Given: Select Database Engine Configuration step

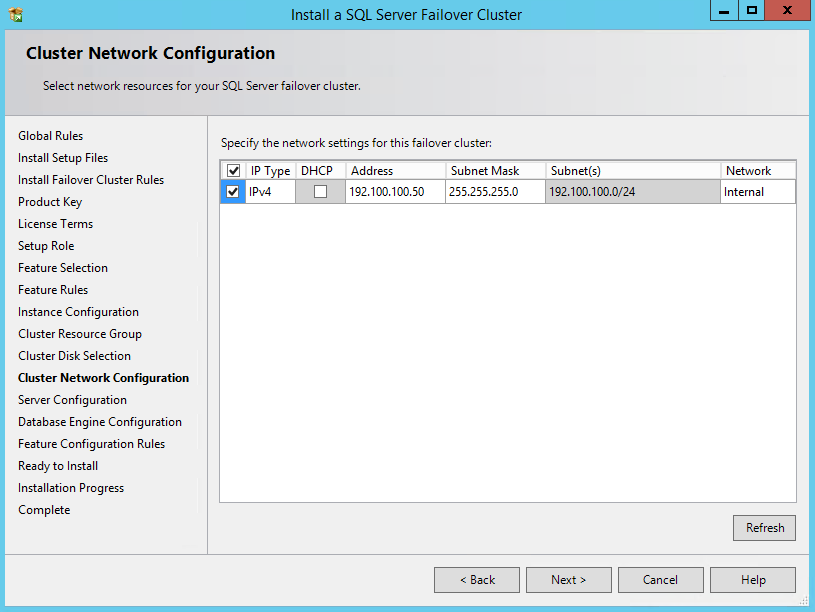Looking at the screenshot, I should (x=100, y=422).
